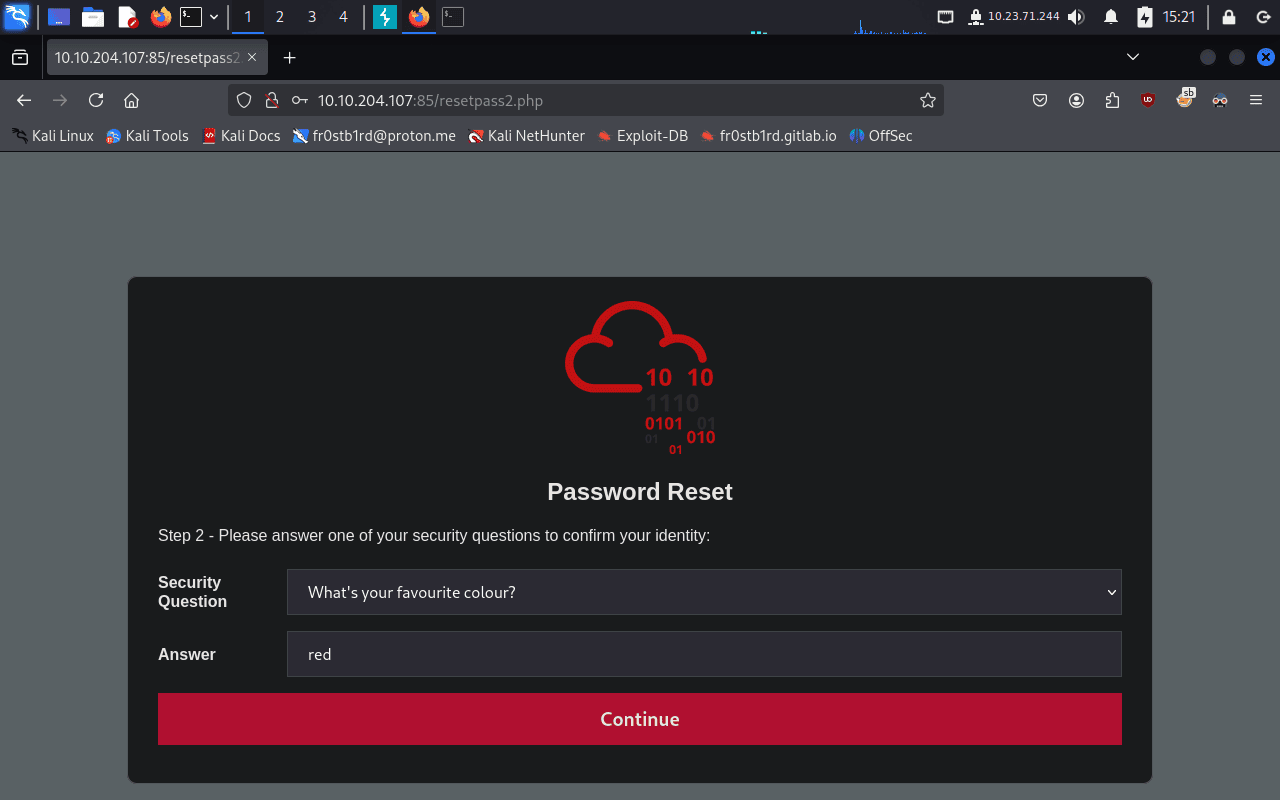Go to the Firefox home page
The width and height of the screenshot is (1280, 800).
tap(131, 100)
